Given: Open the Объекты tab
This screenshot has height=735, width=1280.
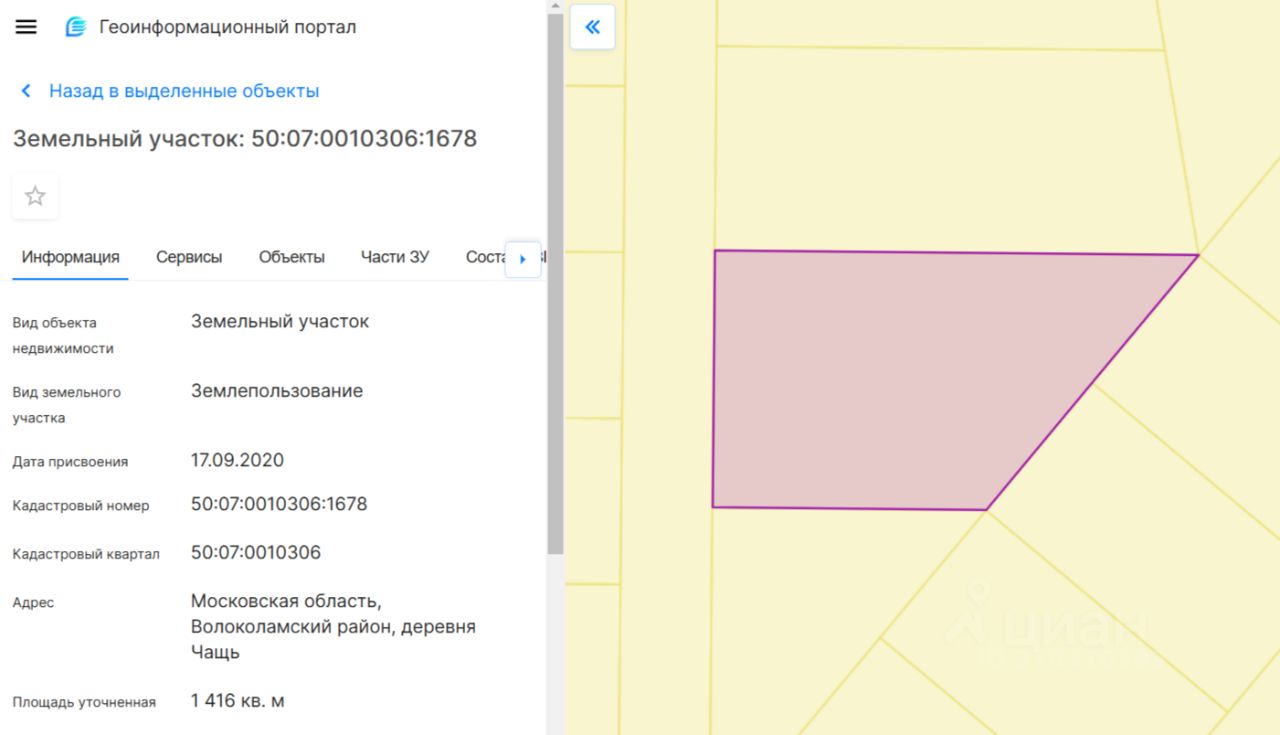Looking at the screenshot, I should (291, 257).
